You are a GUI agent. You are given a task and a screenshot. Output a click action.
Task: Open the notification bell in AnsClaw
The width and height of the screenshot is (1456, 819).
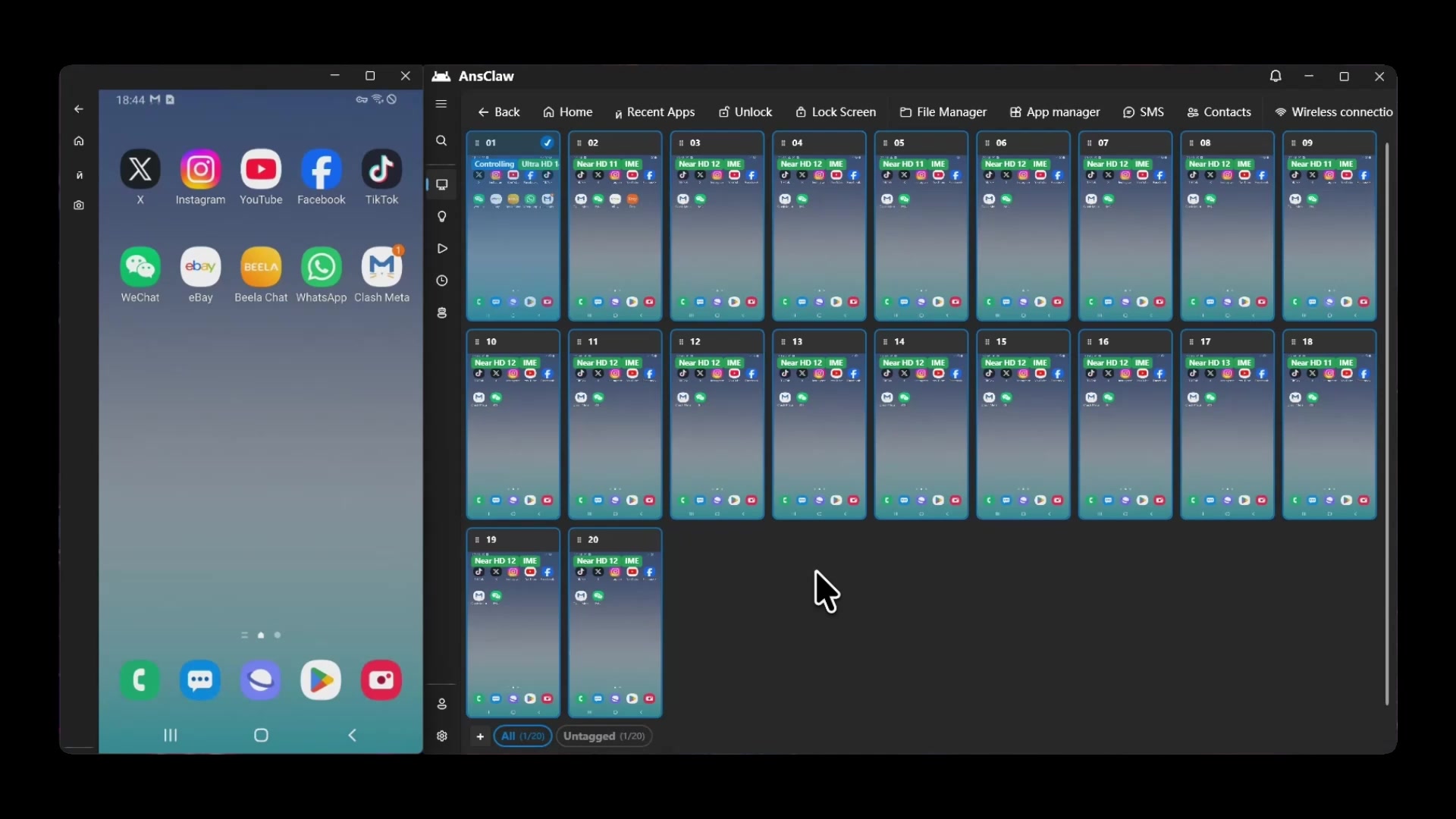pos(1276,76)
